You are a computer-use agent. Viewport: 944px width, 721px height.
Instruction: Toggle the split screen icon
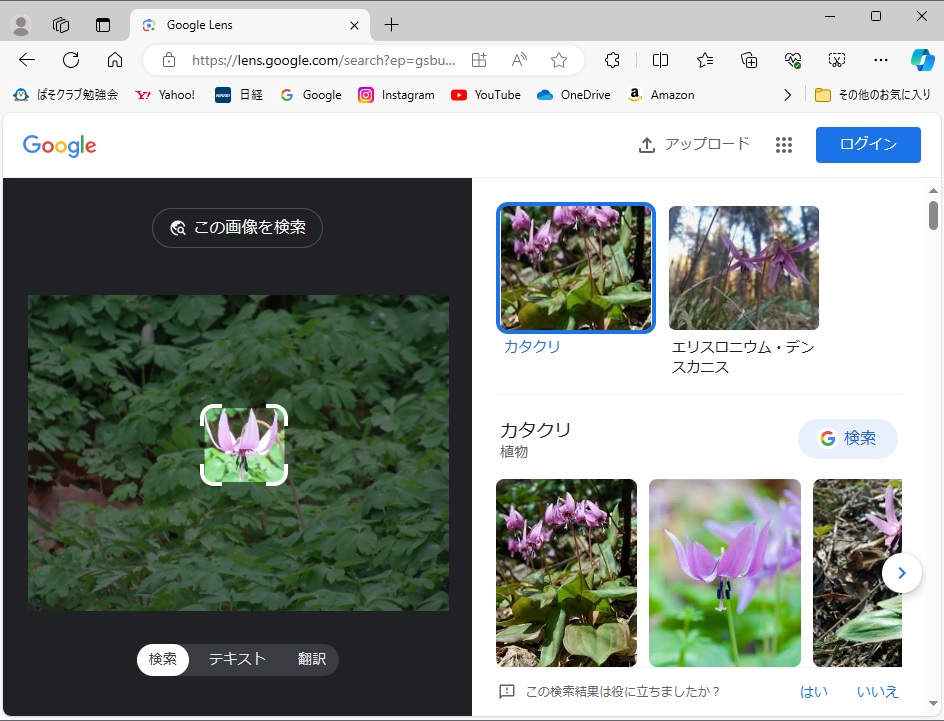click(x=660, y=60)
